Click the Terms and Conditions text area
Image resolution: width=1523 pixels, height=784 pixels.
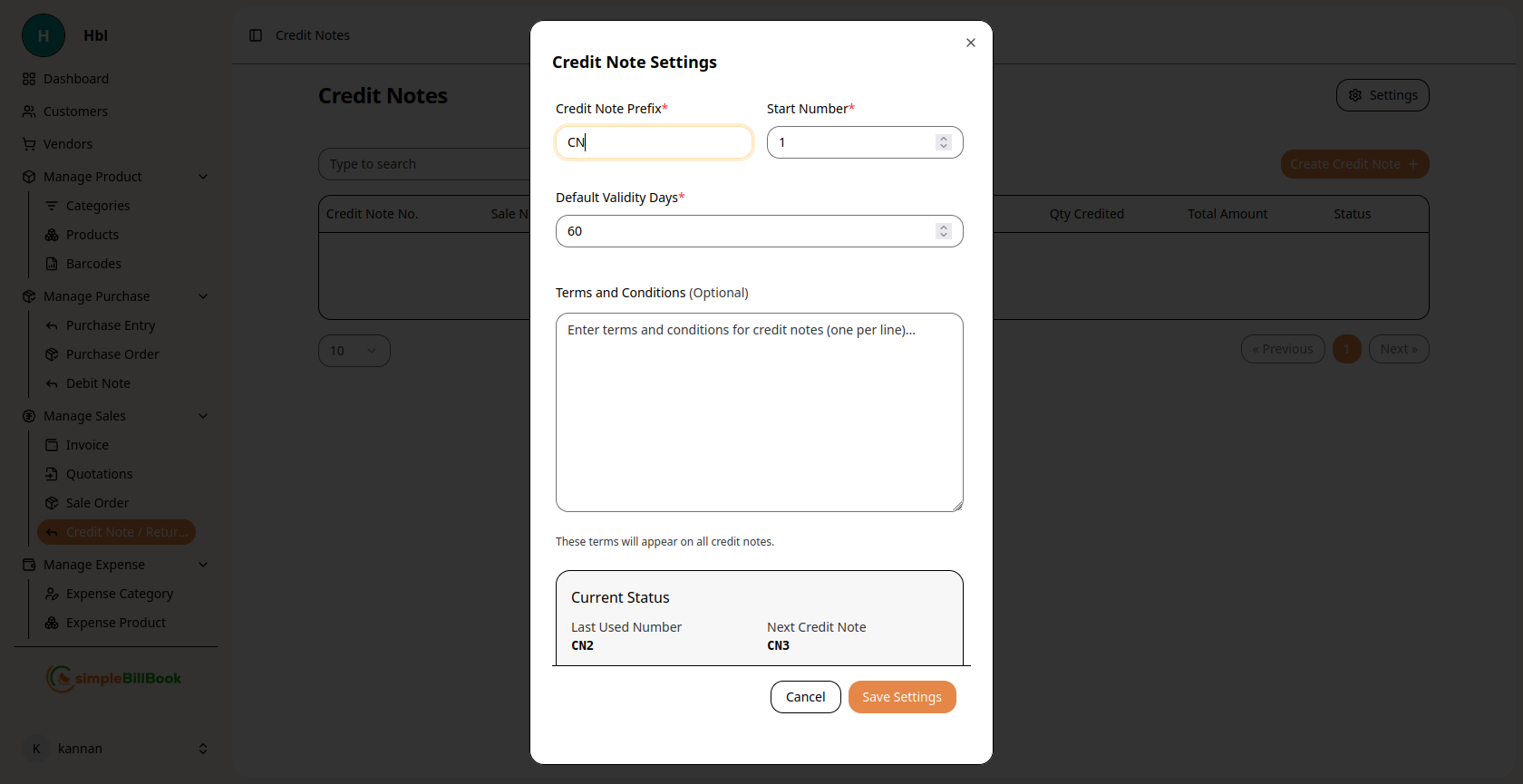point(759,412)
